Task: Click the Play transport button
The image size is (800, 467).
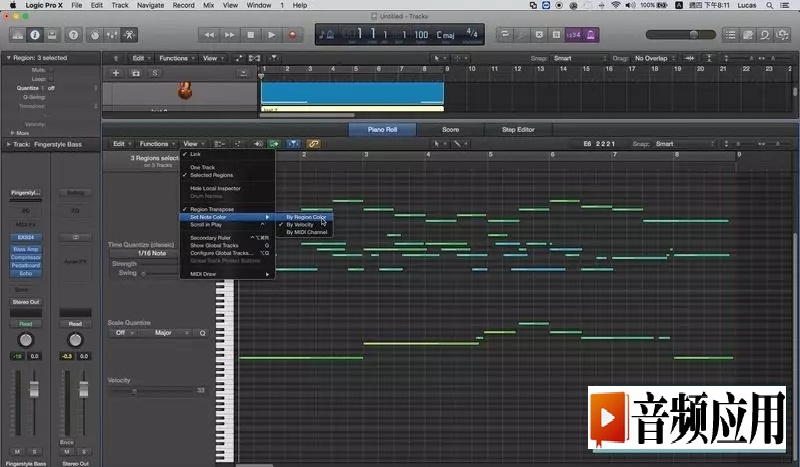Action: point(271,35)
